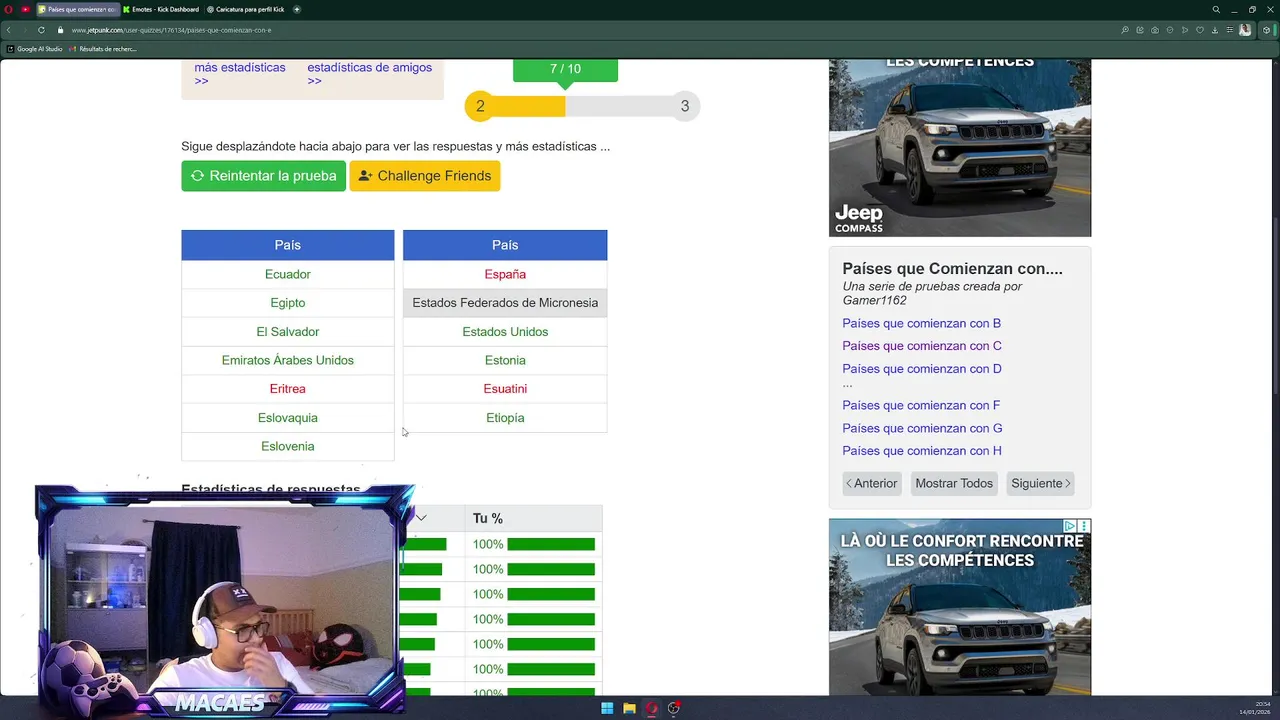Viewport: 1280px width, 720px height.
Task: Open Países que comienzan con C
Action: point(921,346)
